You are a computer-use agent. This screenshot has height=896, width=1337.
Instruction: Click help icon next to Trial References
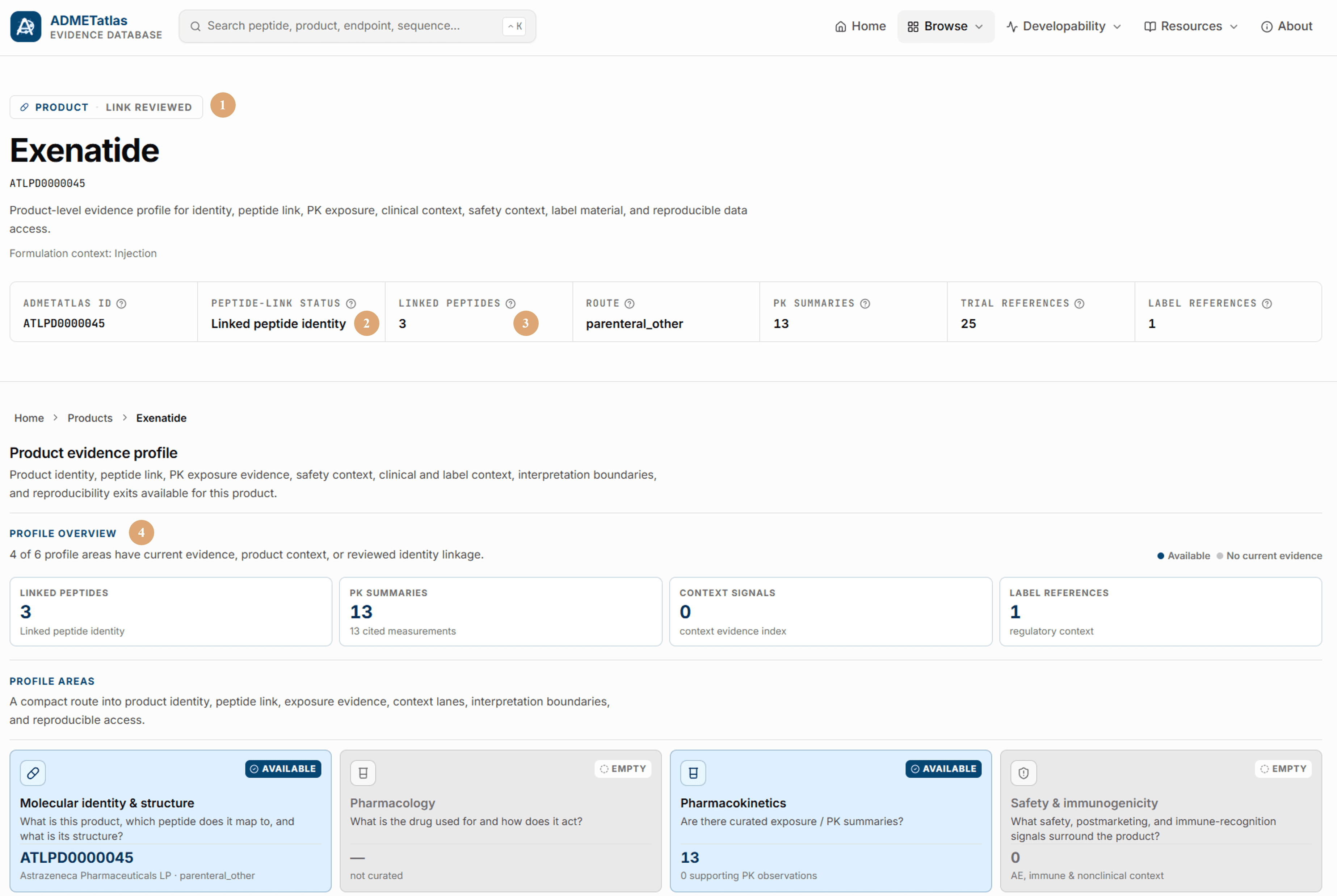point(1079,303)
